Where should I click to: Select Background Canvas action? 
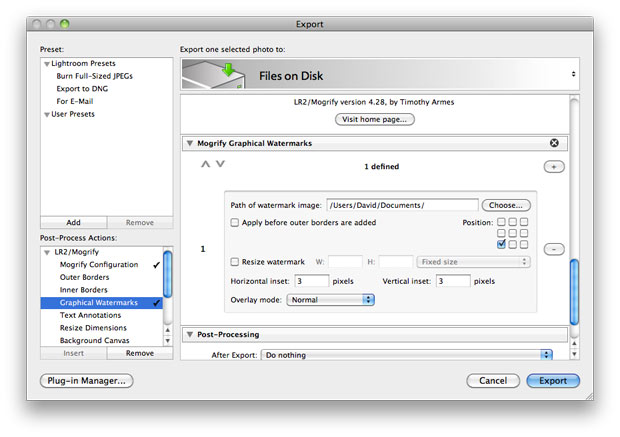[94, 341]
